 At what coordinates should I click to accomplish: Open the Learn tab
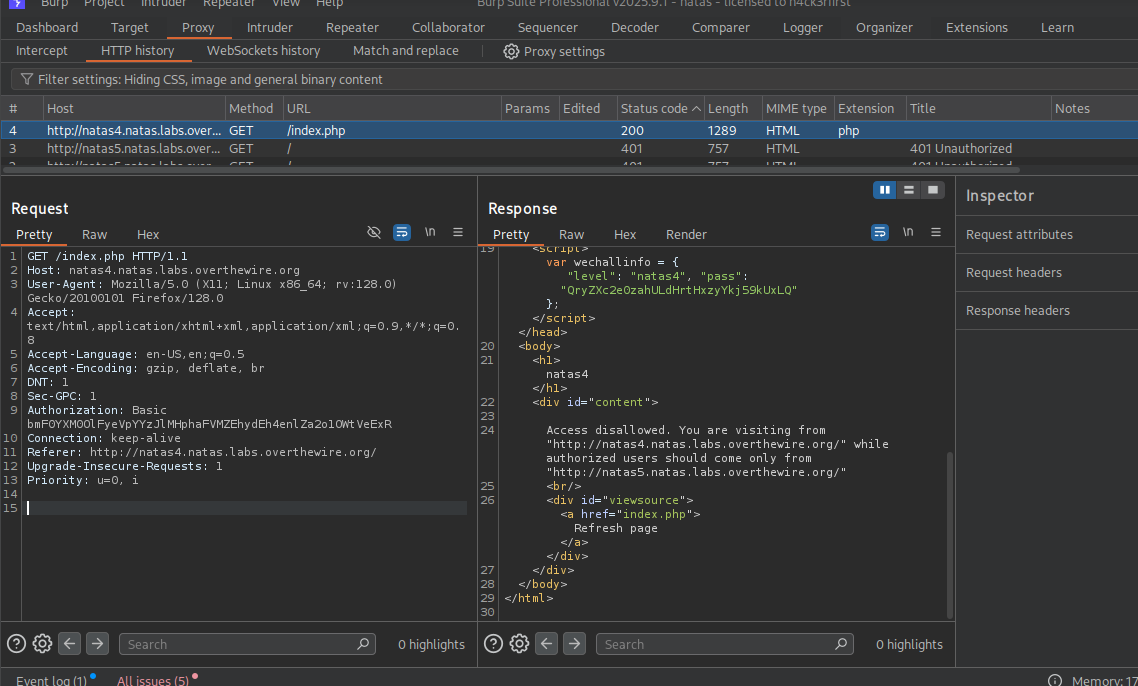click(1057, 28)
